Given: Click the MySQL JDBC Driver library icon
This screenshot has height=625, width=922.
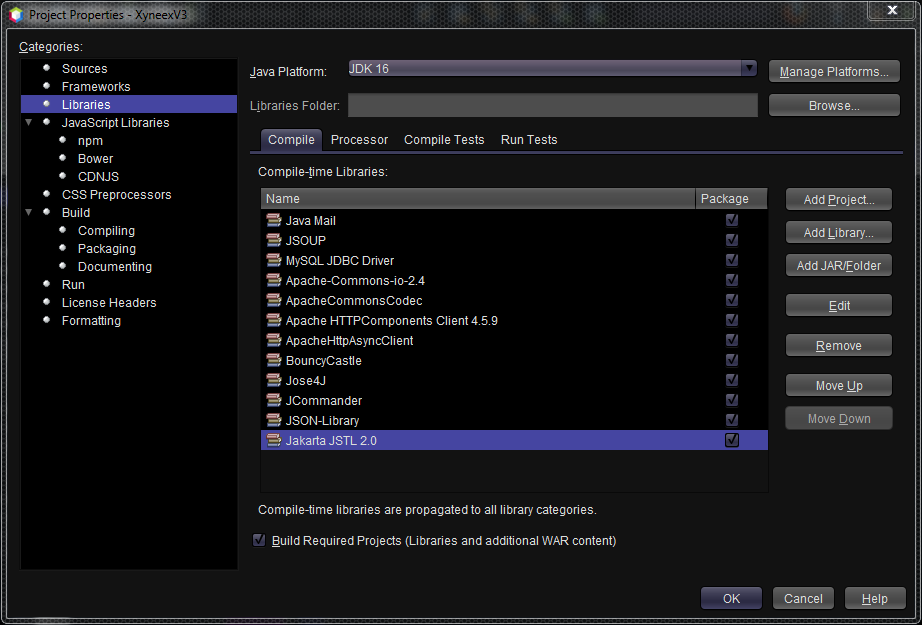Looking at the screenshot, I should click(x=273, y=260).
